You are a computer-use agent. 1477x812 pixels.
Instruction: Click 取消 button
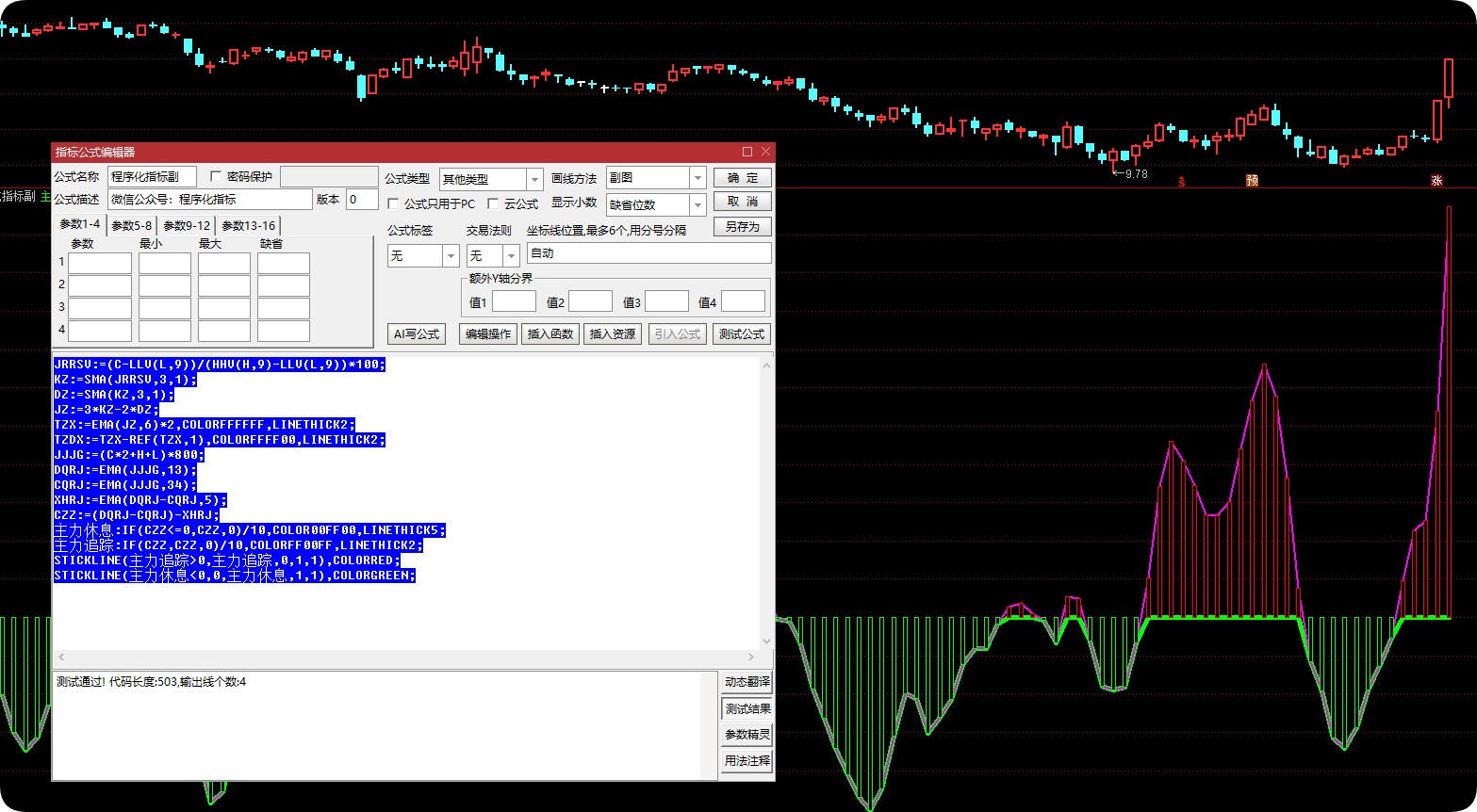pos(743,202)
